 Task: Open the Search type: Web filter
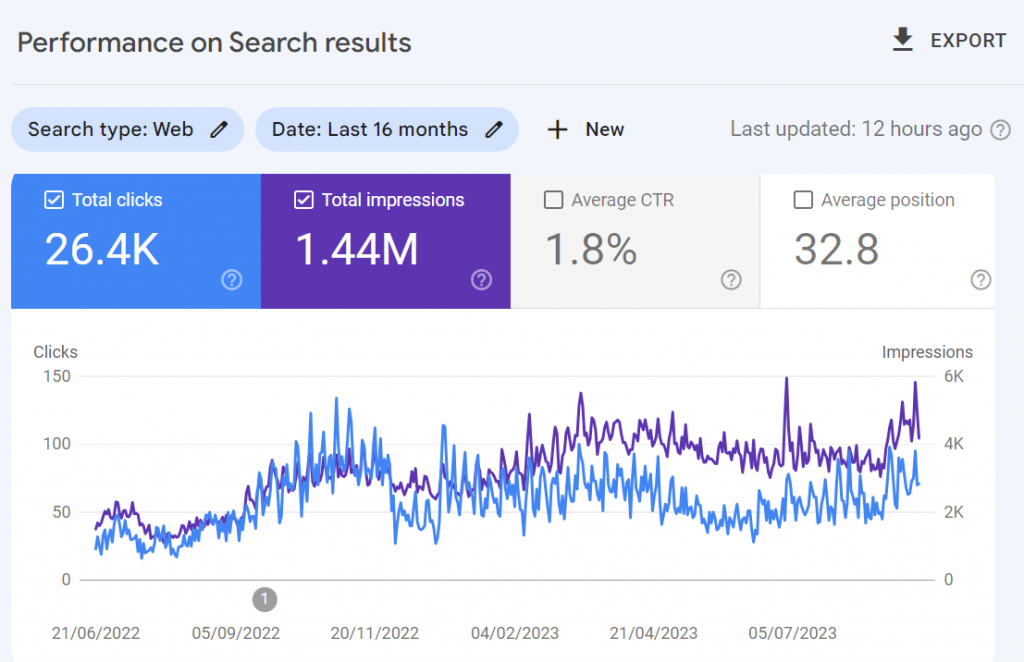(x=127, y=129)
